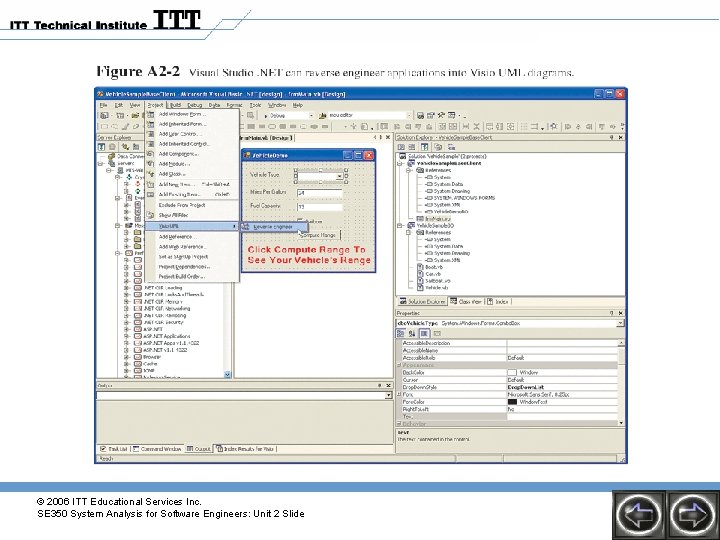Viewport: 720px width, 540px height.
Task: Open the Properties object selector dropdown
Action: (620, 323)
